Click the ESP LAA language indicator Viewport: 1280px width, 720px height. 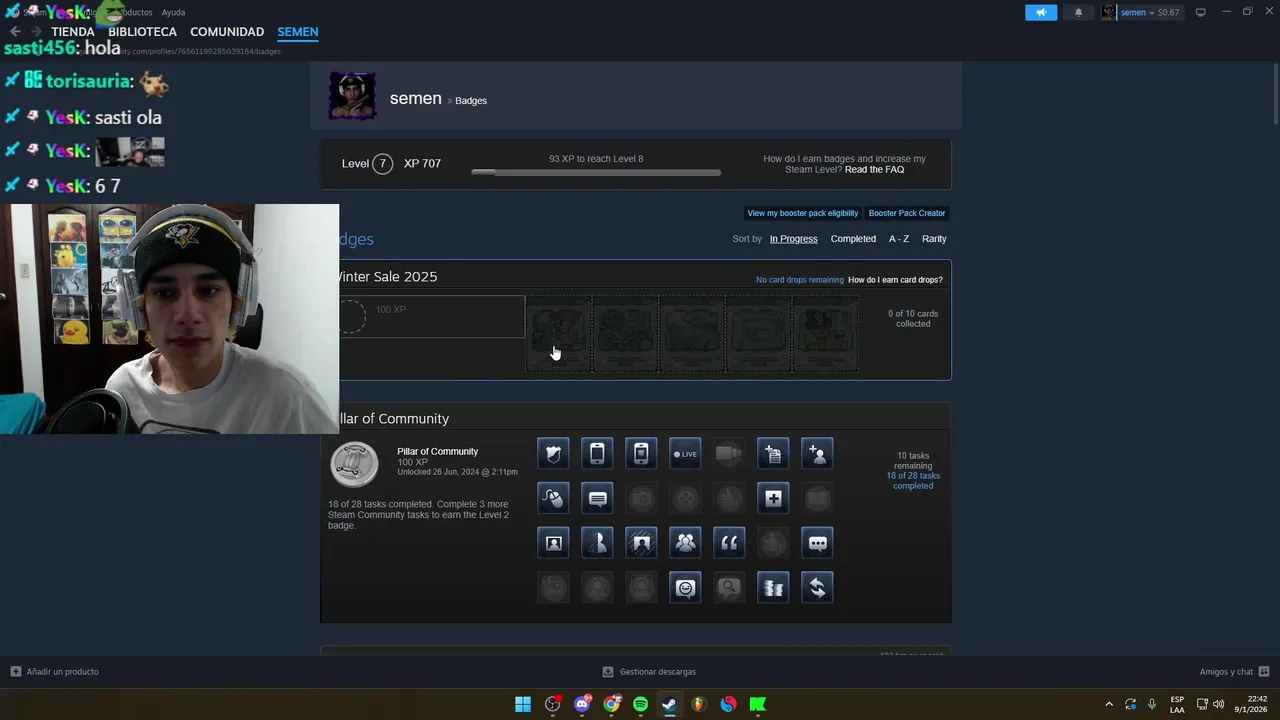point(1177,704)
